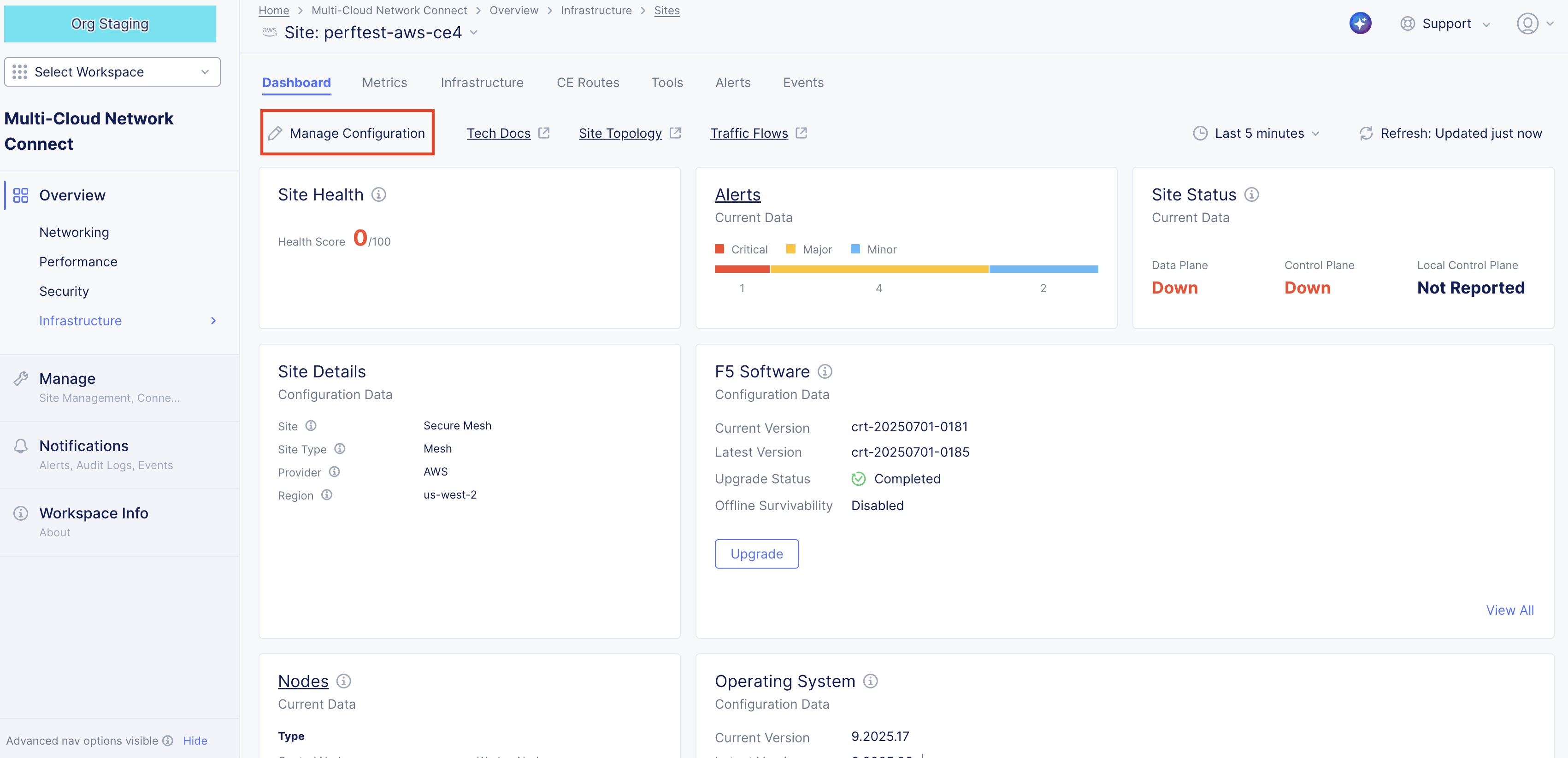Open the Notifications bell icon in sidebar
The image size is (1568, 758).
tap(21, 445)
